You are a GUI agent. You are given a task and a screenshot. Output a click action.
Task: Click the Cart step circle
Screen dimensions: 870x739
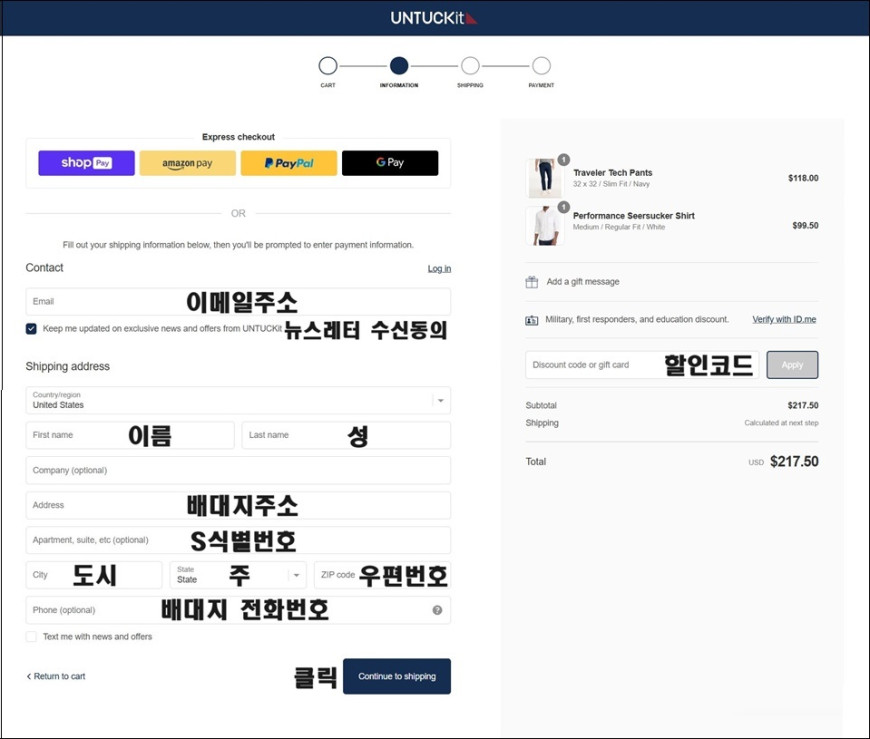click(x=328, y=65)
